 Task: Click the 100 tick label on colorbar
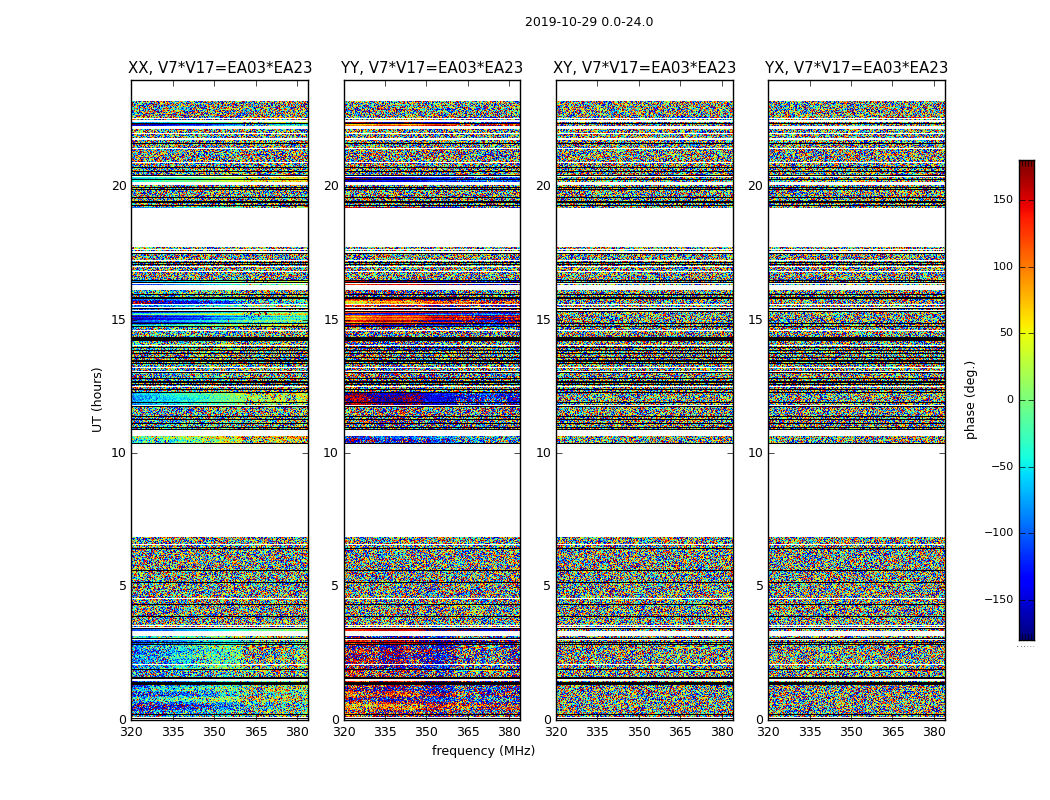[x=1003, y=266]
